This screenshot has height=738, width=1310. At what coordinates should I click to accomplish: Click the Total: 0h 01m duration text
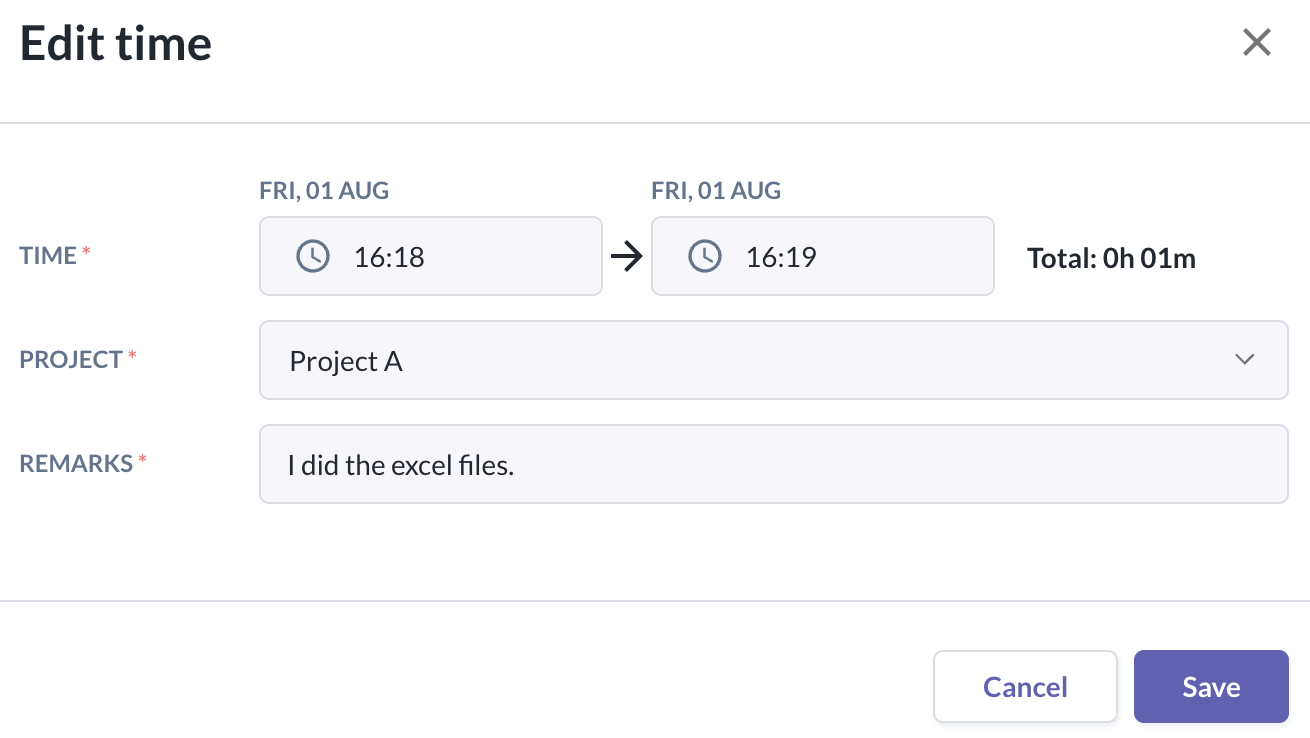click(1111, 259)
